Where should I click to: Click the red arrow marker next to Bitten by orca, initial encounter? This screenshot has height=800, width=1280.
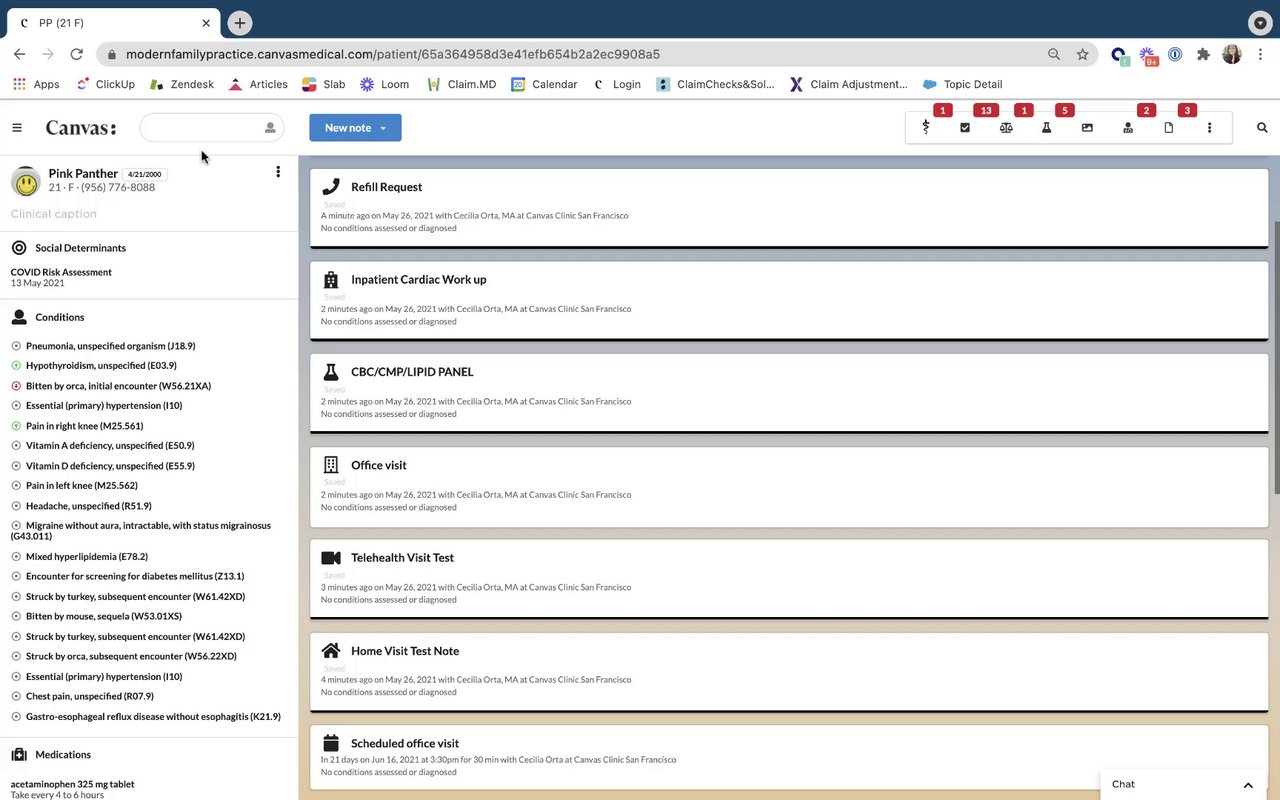(x=16, y=386)
